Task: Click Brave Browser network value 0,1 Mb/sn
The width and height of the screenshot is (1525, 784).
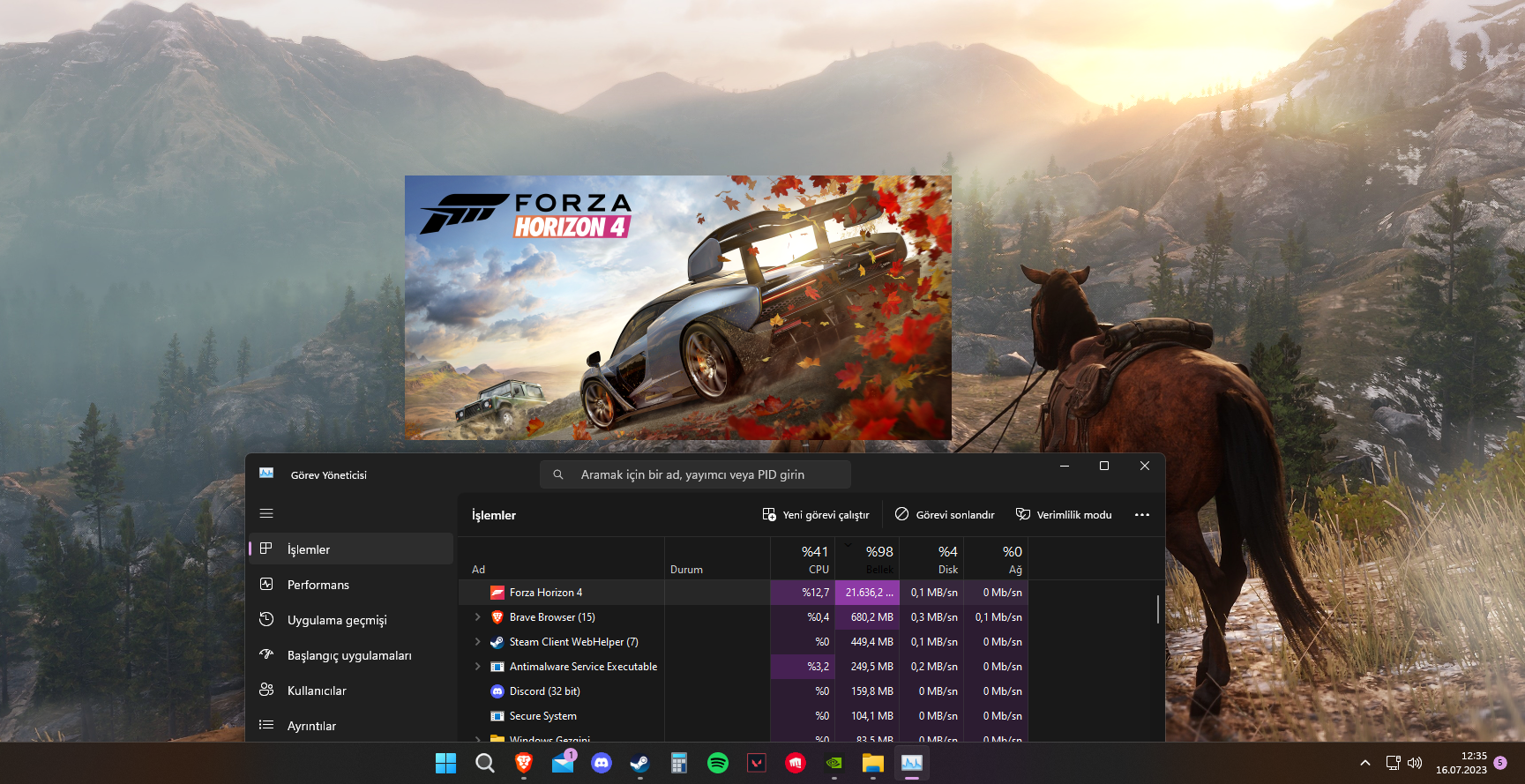Action: click(x=996, y=617)
